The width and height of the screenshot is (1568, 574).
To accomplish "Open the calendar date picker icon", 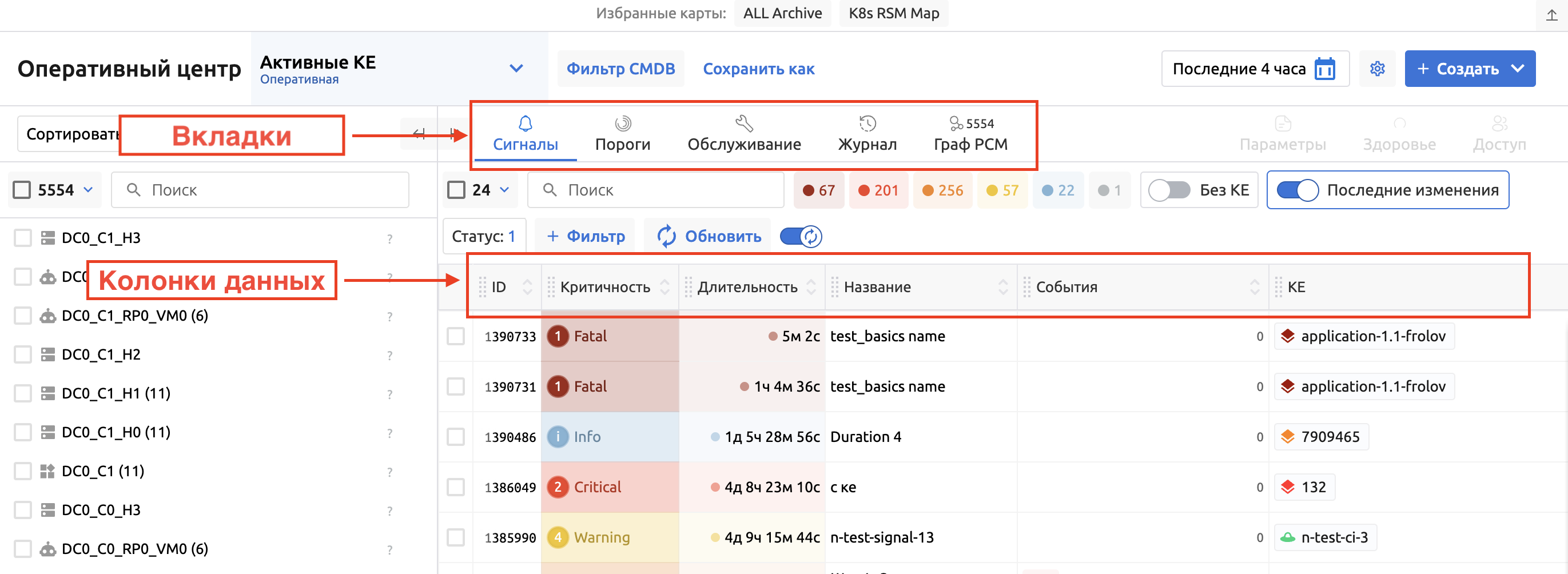I will [x=1324, y=69].
